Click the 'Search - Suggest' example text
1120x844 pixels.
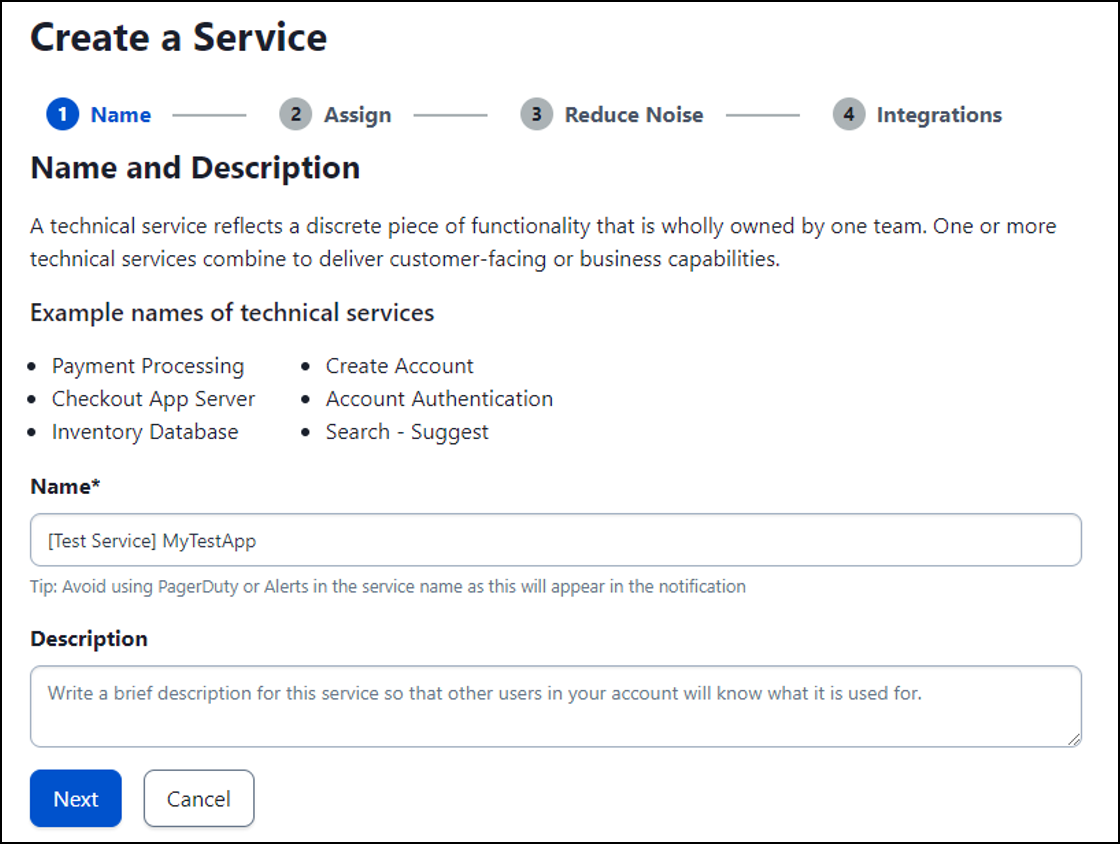tap(407, 432)
